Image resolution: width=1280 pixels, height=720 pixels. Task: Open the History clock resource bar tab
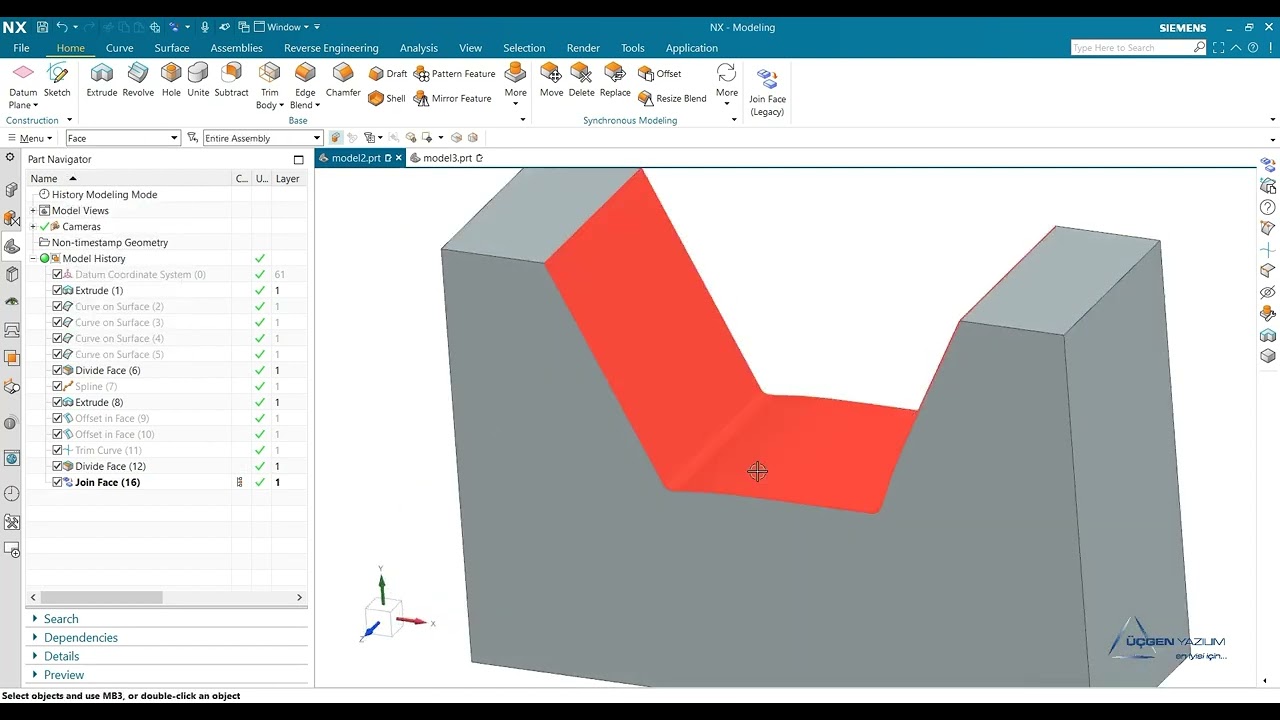[12, 494]
